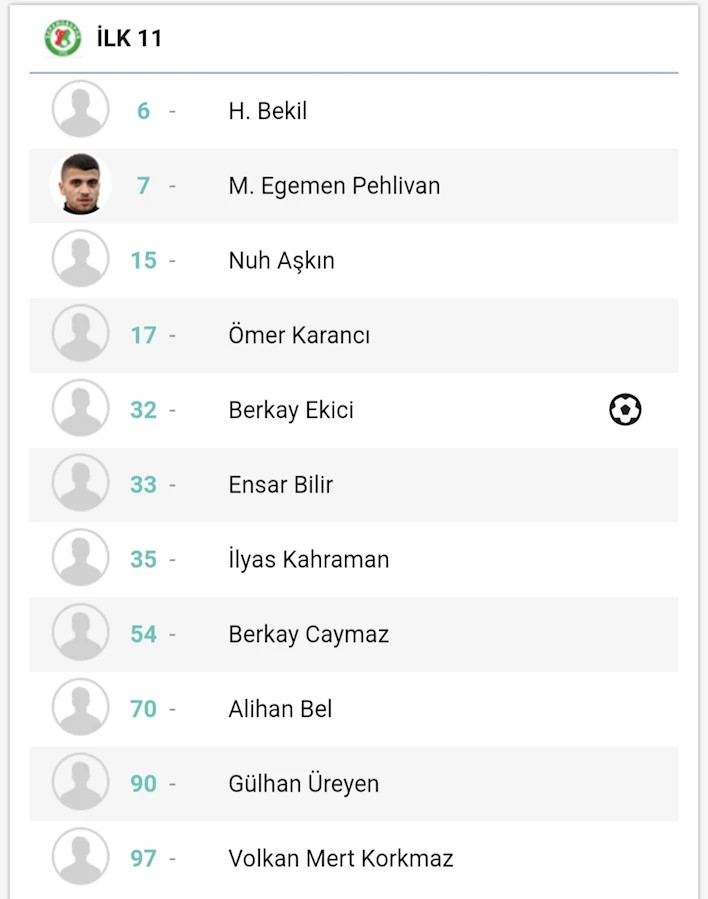Click Ensar Bilir's avatar icon
708x899 pixels.
pos(80,483)
